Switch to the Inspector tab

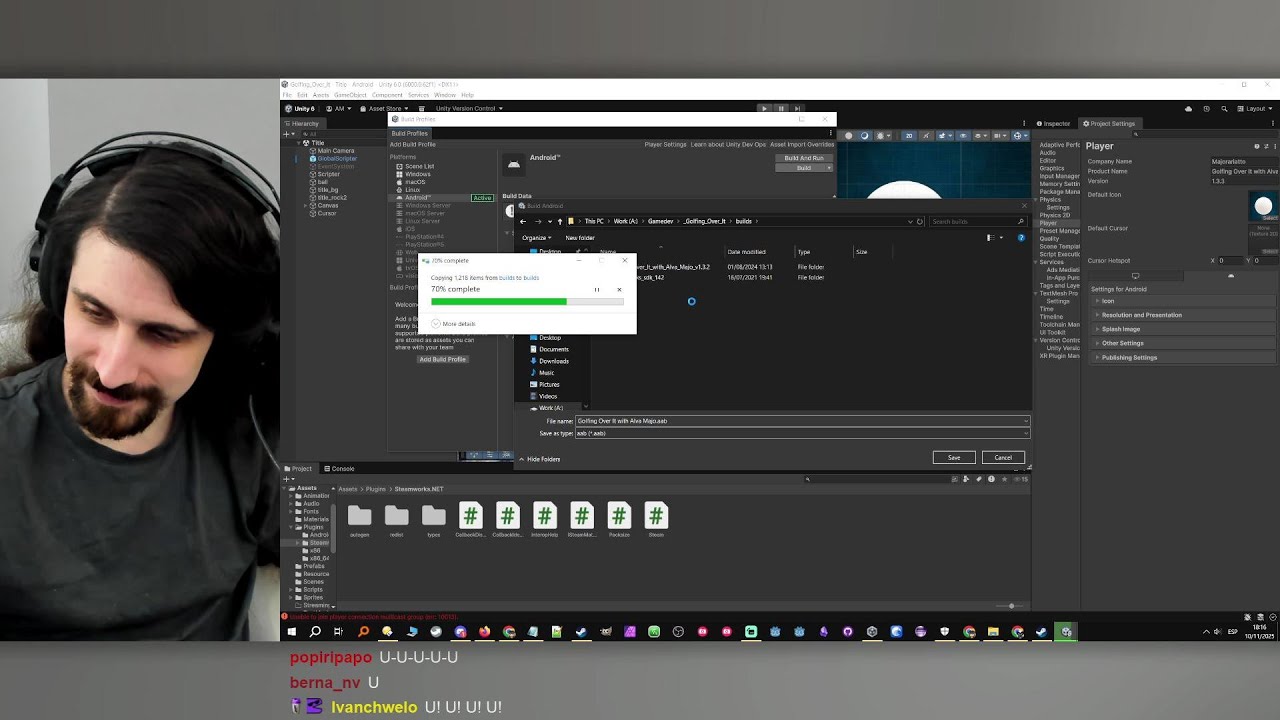pos(1056,124)
